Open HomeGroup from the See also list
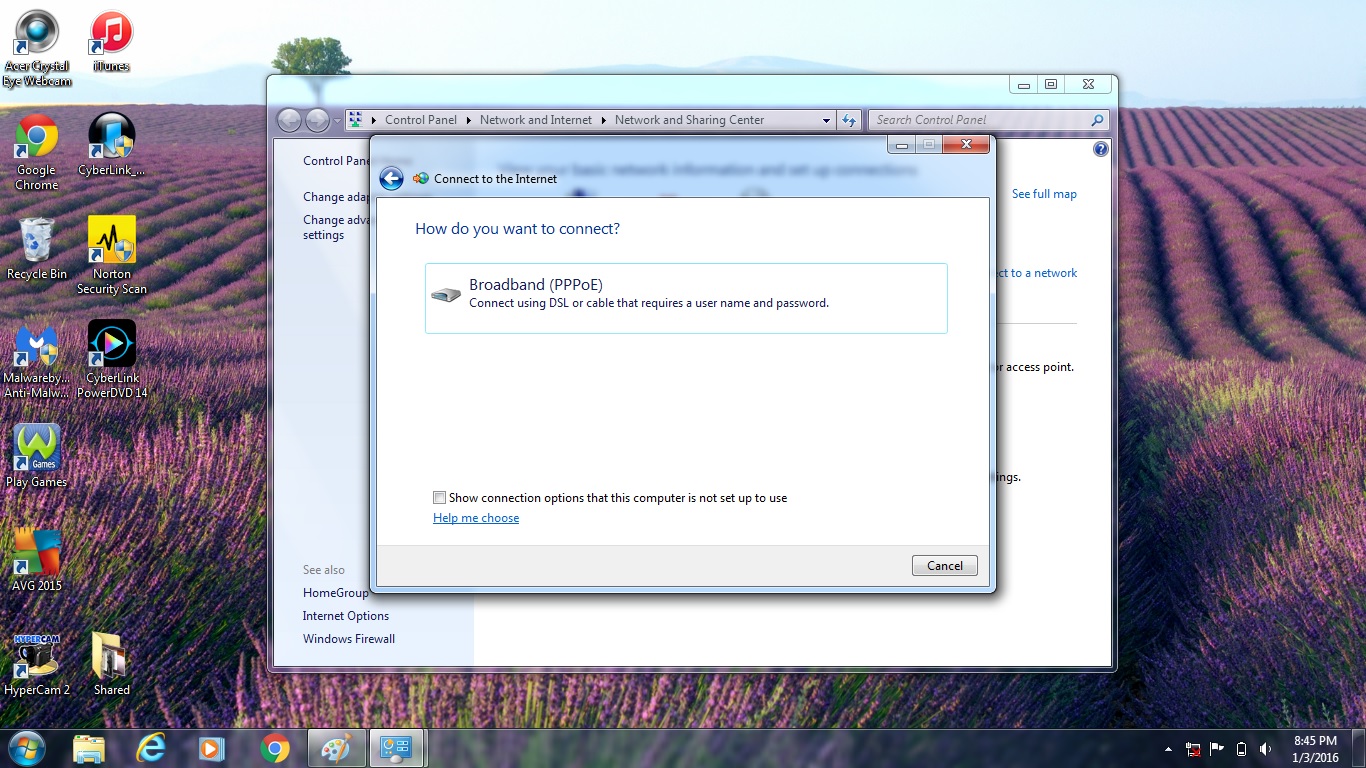The image size is (1366, 768). (336, 593)
